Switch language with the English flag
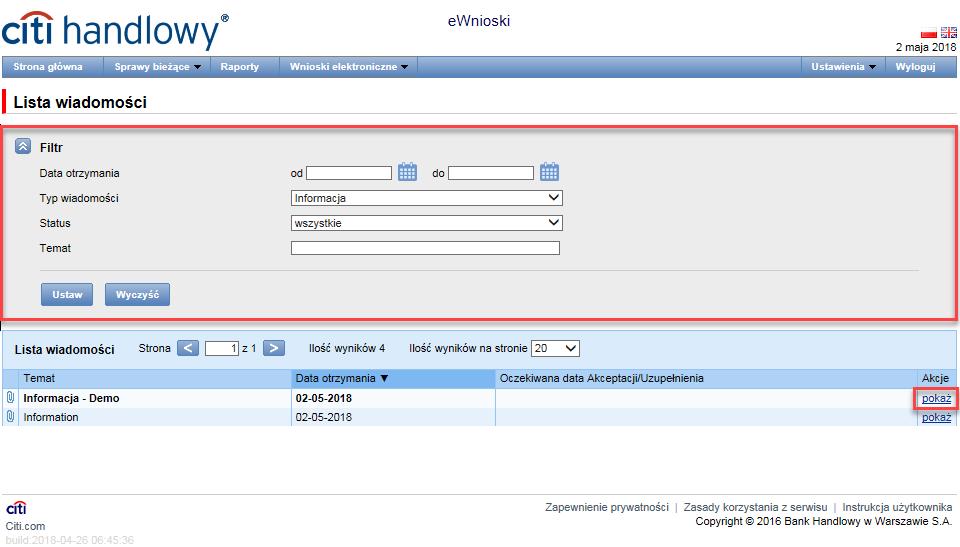The width and height of the screenshot is (960, 547). point(948,33)
